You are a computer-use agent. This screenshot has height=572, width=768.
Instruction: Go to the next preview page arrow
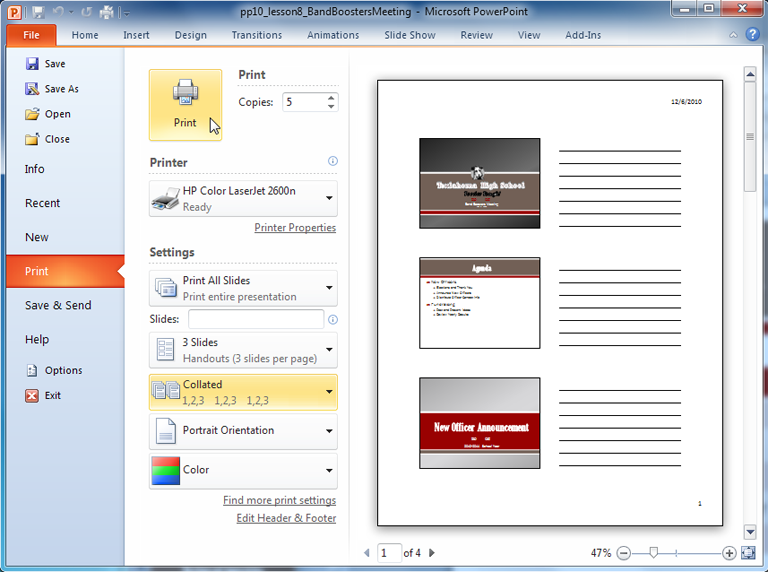pyautogui.click(x=432, y=552)
